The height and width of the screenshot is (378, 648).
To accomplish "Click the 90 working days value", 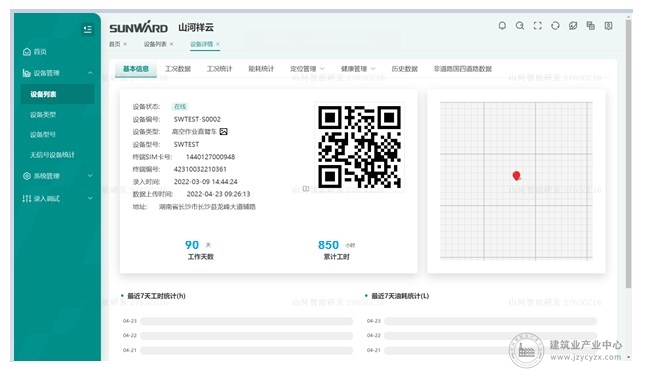I will click(x=192, y=245).
